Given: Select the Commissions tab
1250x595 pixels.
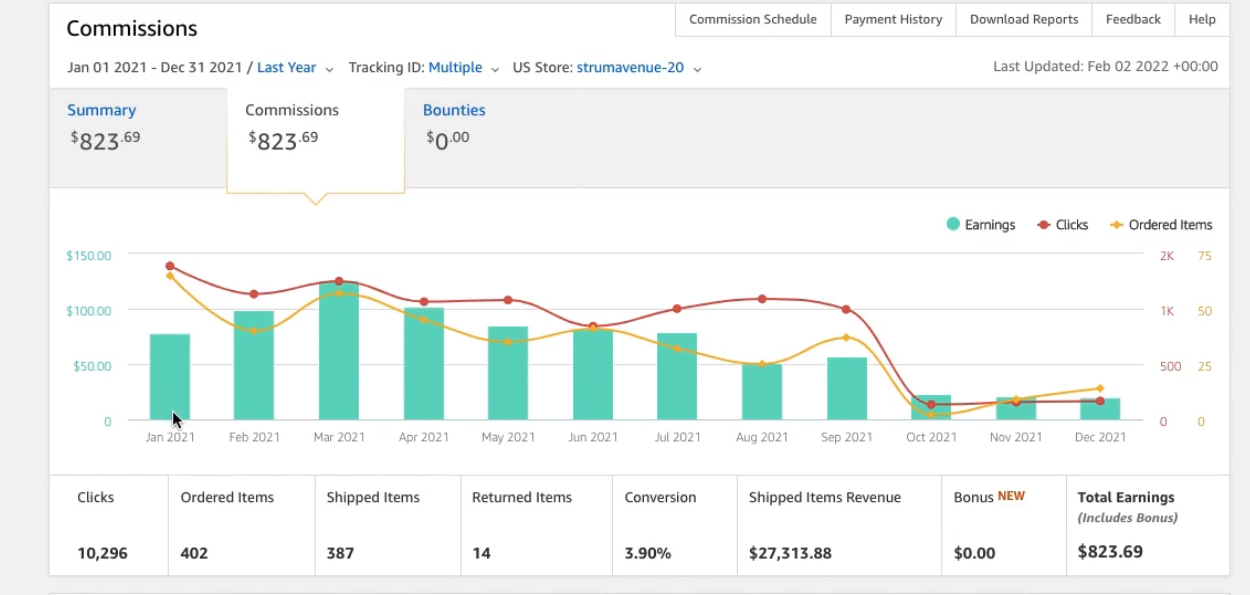Looking at the screenshot, I should click(316, 140).
